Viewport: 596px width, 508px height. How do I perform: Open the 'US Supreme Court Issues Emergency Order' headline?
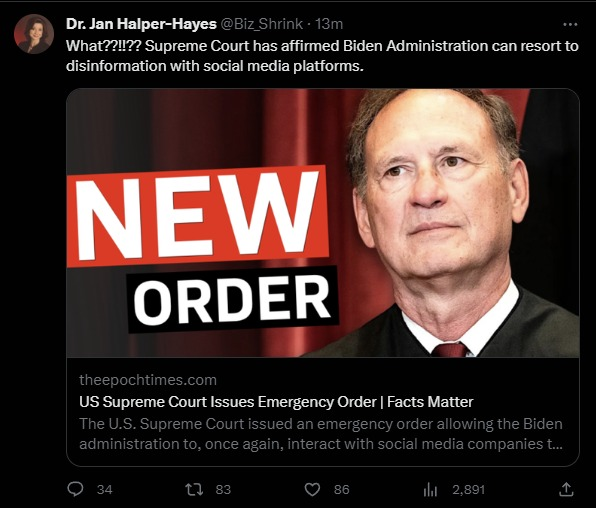(276, 402)
